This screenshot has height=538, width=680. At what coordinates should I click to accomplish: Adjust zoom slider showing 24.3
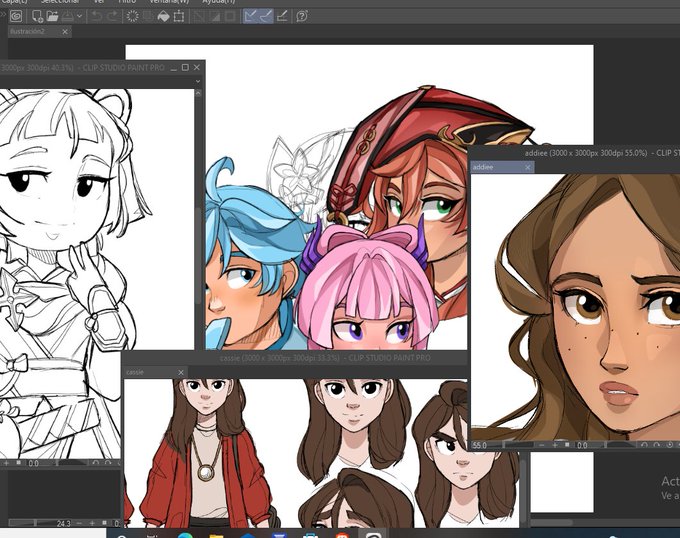(33, 523)
